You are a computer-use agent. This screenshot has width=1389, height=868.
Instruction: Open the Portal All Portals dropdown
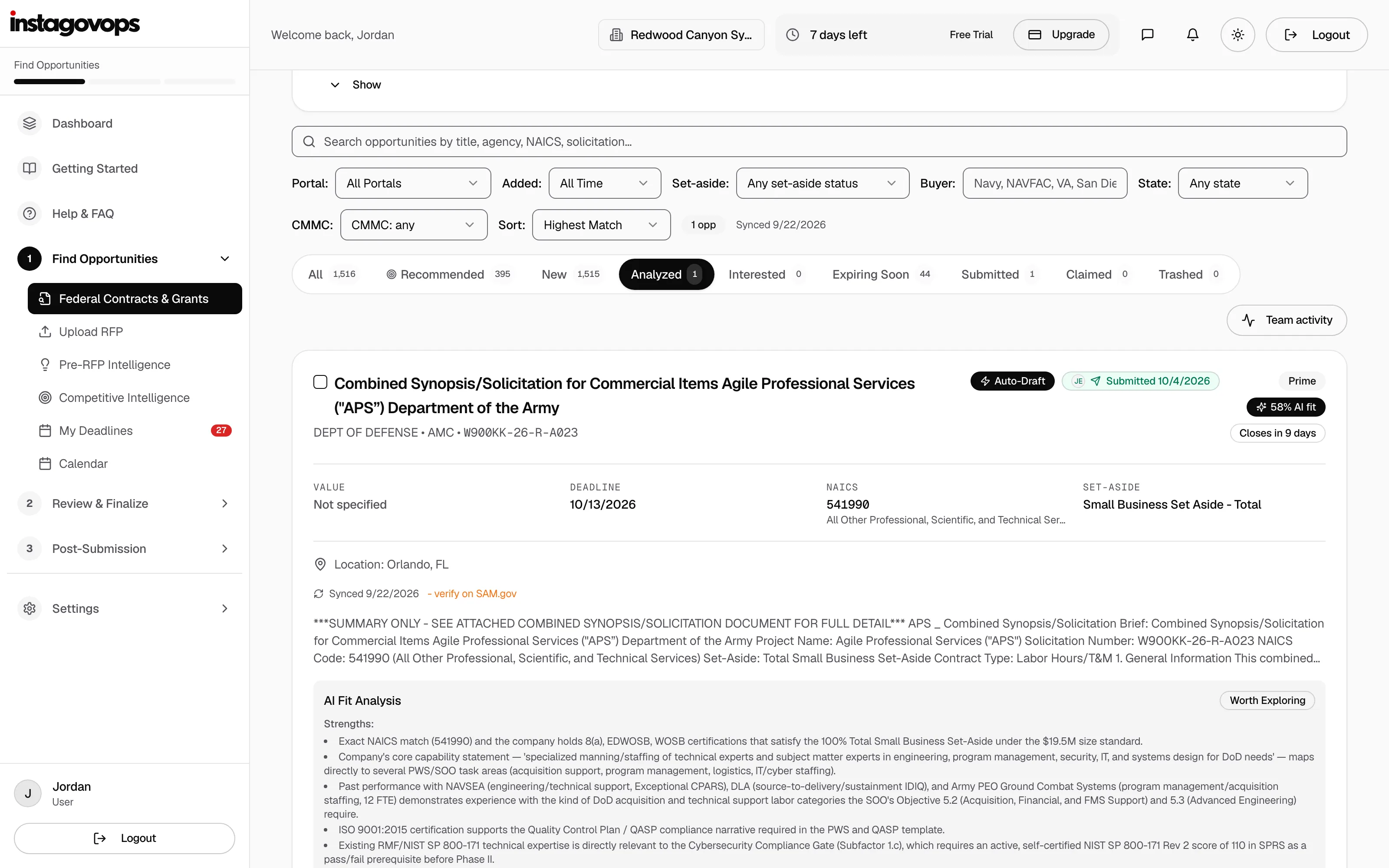(x=413, y=183)
